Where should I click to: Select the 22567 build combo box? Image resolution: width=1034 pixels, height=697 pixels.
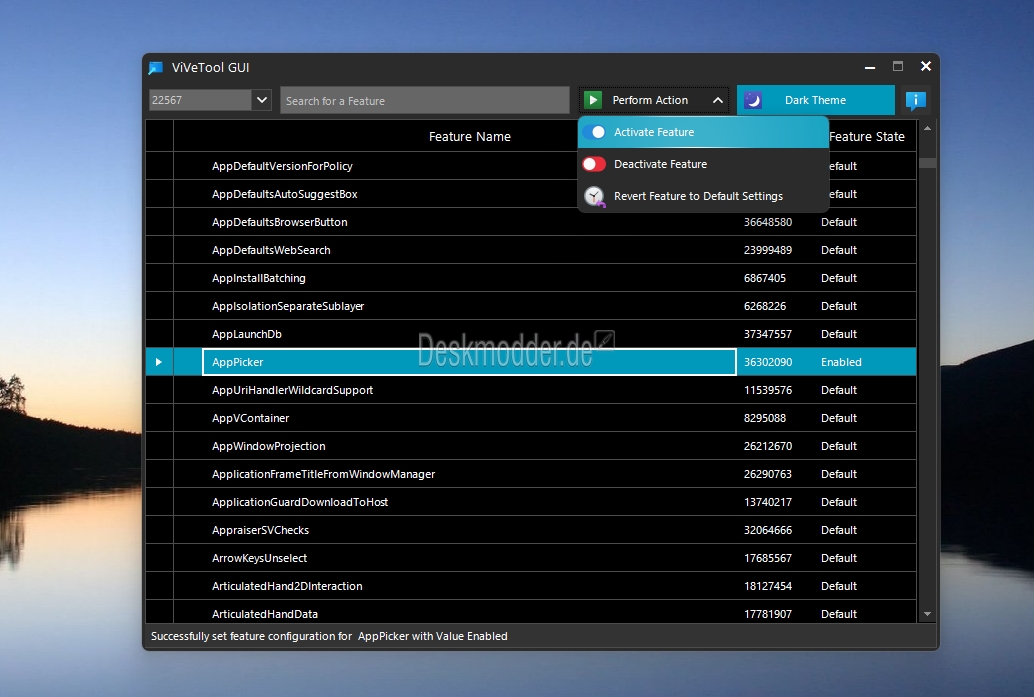210,100
